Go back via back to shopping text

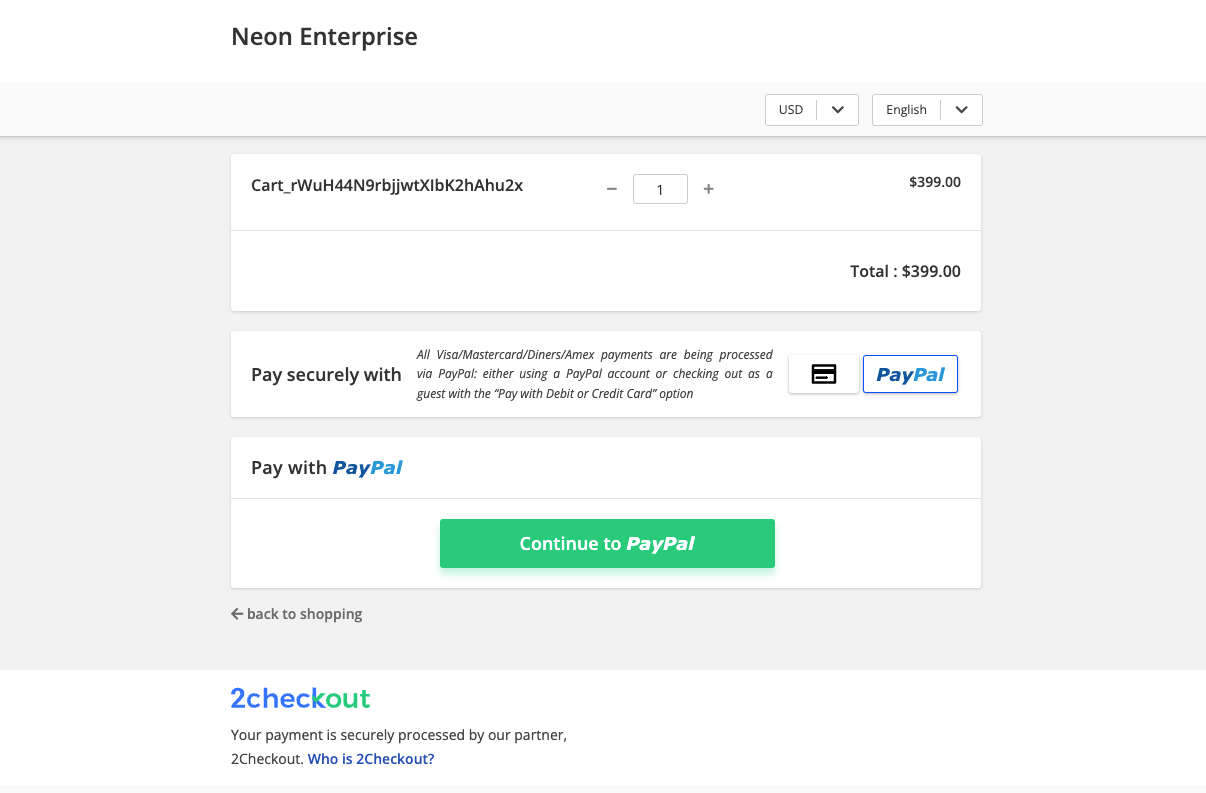tap(304, 614)
